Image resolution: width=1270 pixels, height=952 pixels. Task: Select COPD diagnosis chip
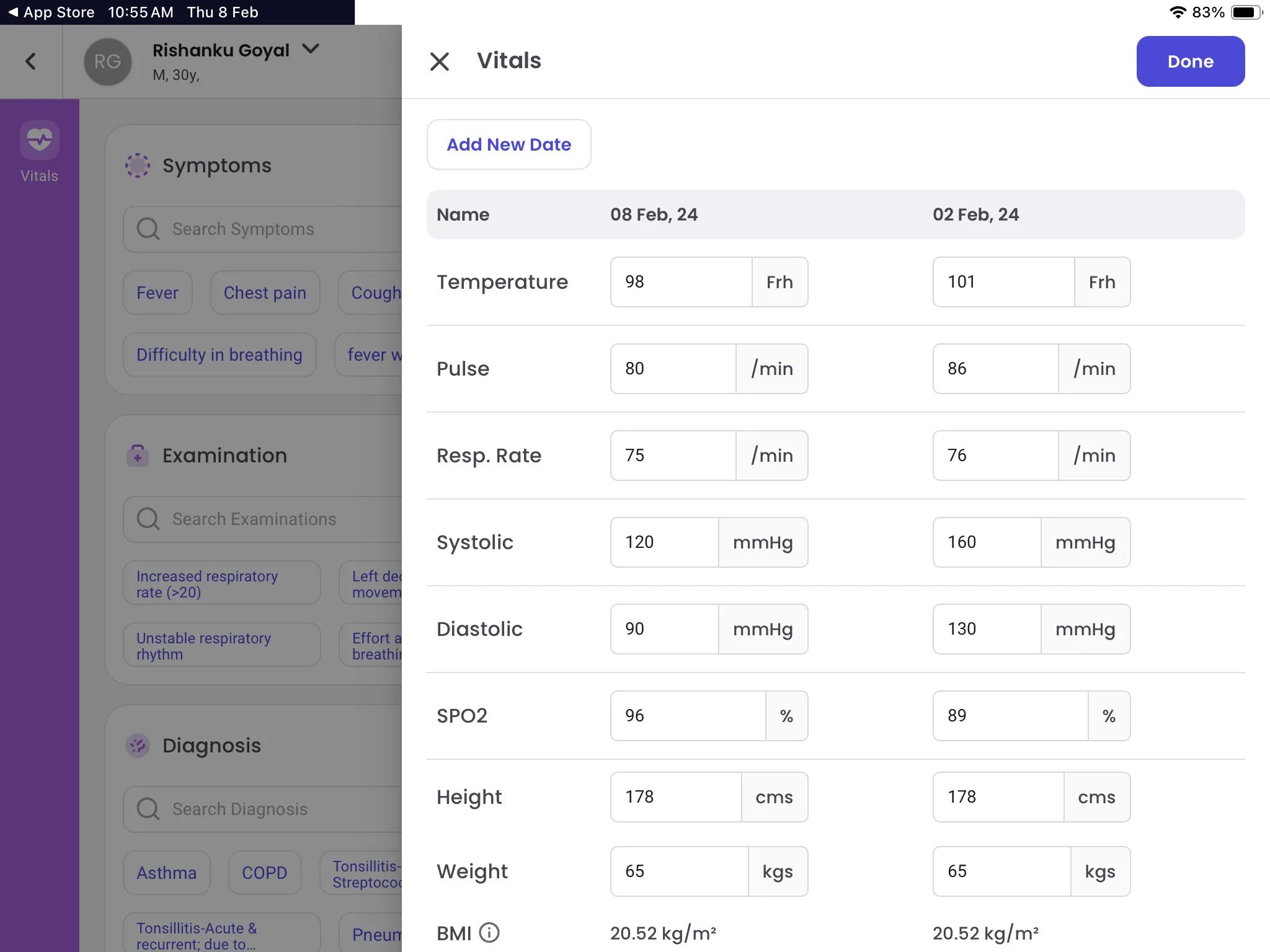(x=264, y=873)
